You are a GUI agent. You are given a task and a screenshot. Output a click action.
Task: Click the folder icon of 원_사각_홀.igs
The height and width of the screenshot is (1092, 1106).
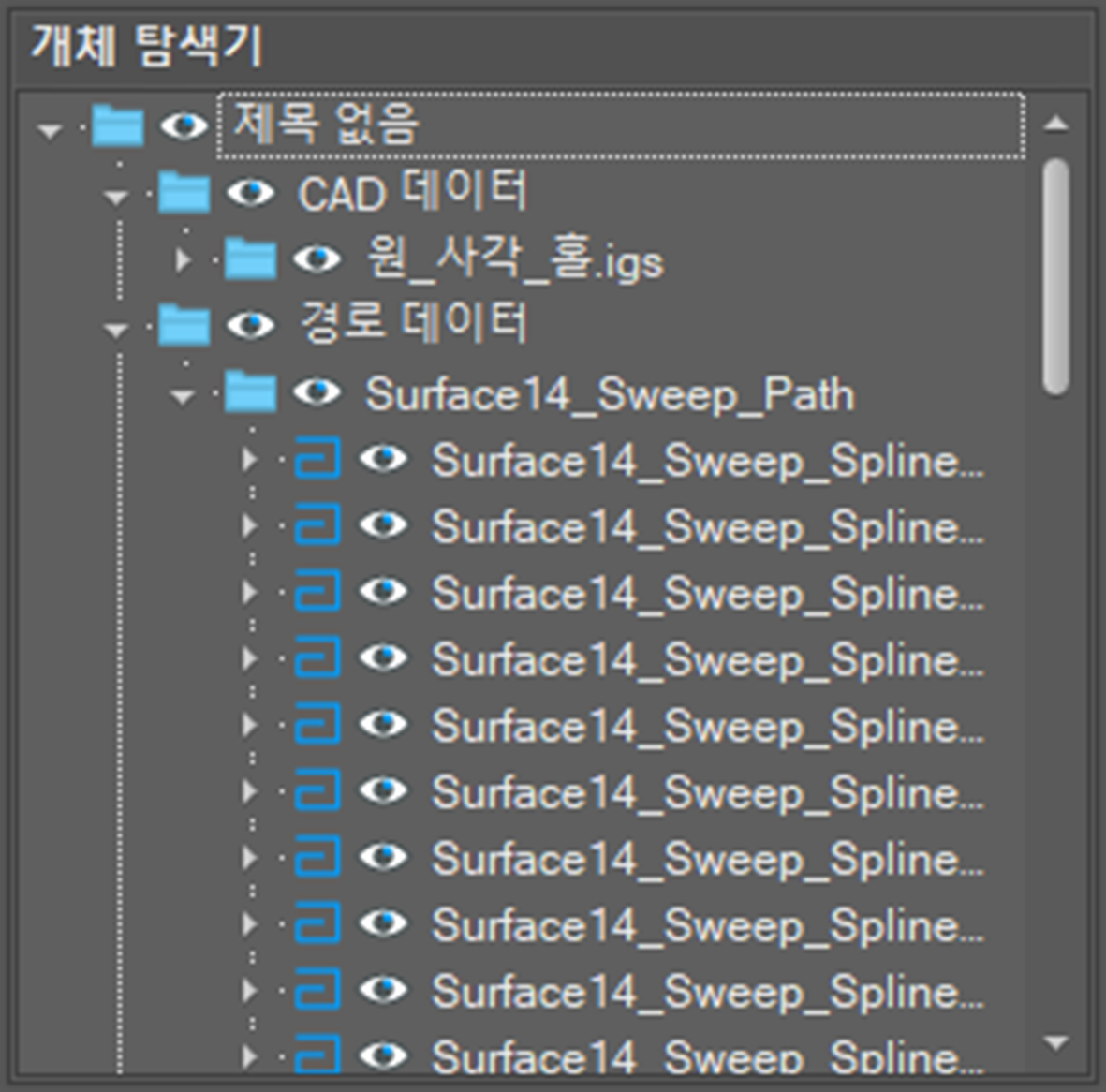click(x=250, y=259)
